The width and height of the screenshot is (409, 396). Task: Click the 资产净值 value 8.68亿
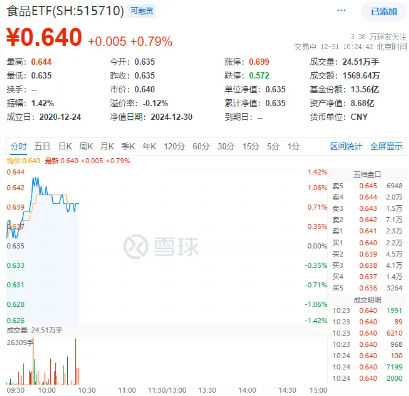[362, 103]
